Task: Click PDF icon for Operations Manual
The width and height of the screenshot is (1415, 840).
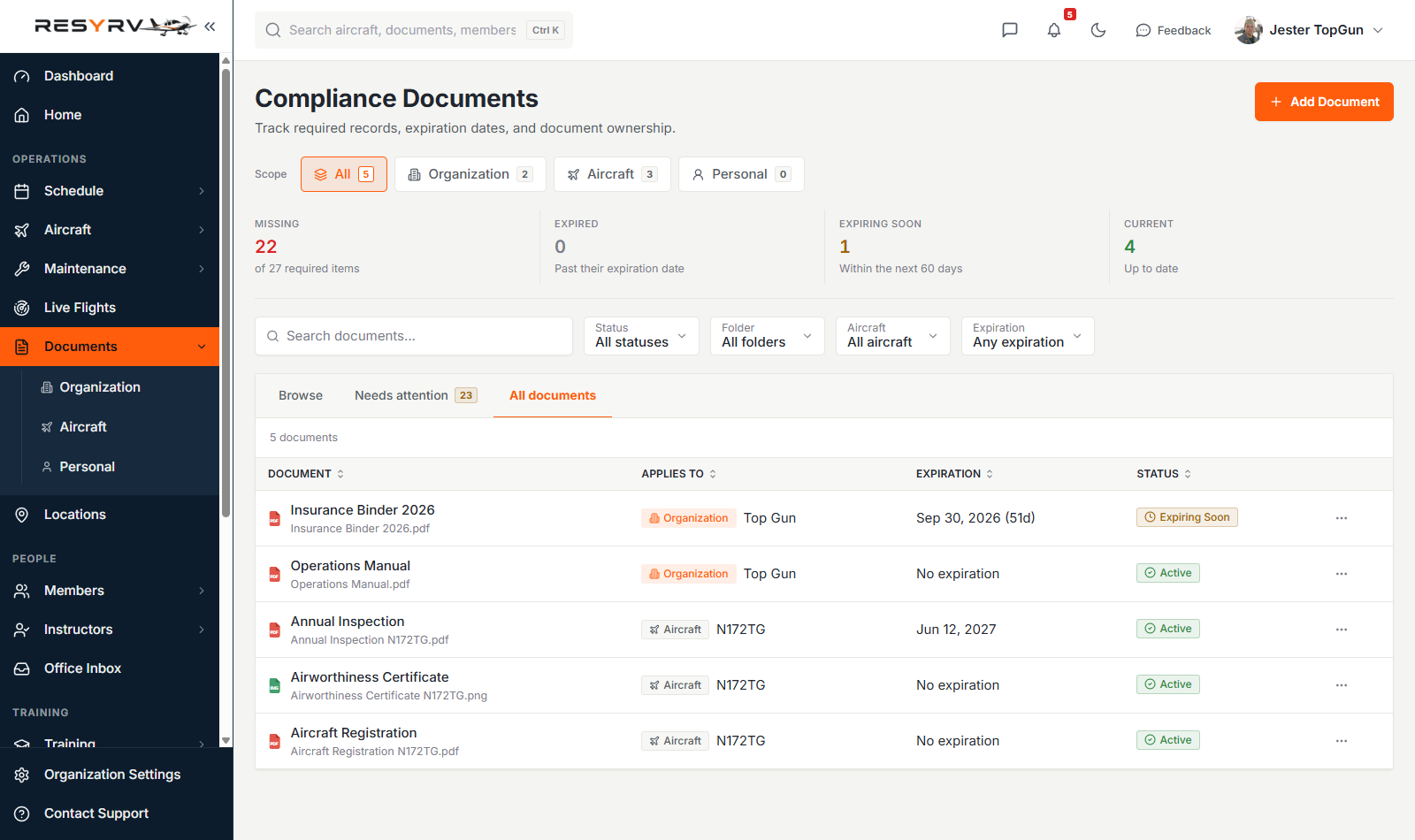Action: (274, 574)
